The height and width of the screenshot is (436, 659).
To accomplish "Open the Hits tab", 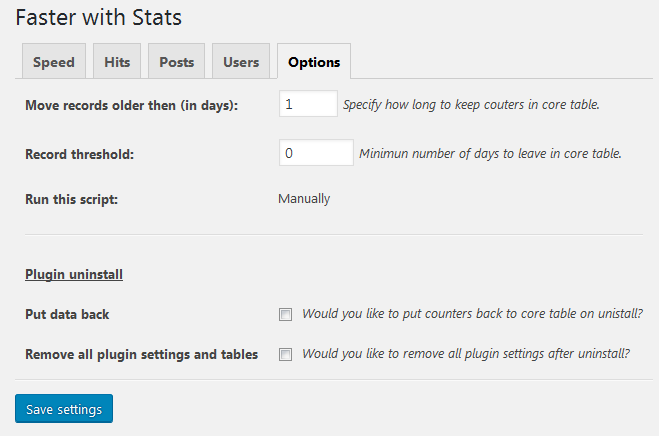I will [117, 61].
